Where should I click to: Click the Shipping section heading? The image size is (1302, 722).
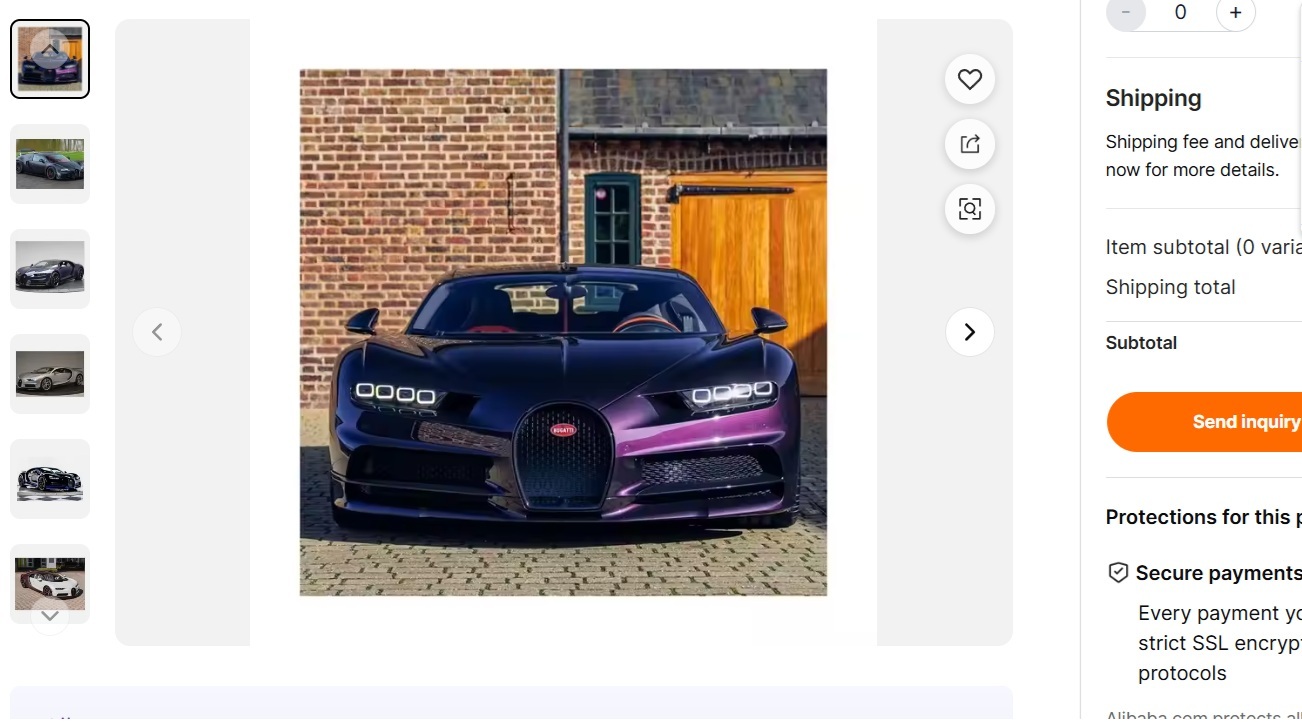[x=1153, y=98]
